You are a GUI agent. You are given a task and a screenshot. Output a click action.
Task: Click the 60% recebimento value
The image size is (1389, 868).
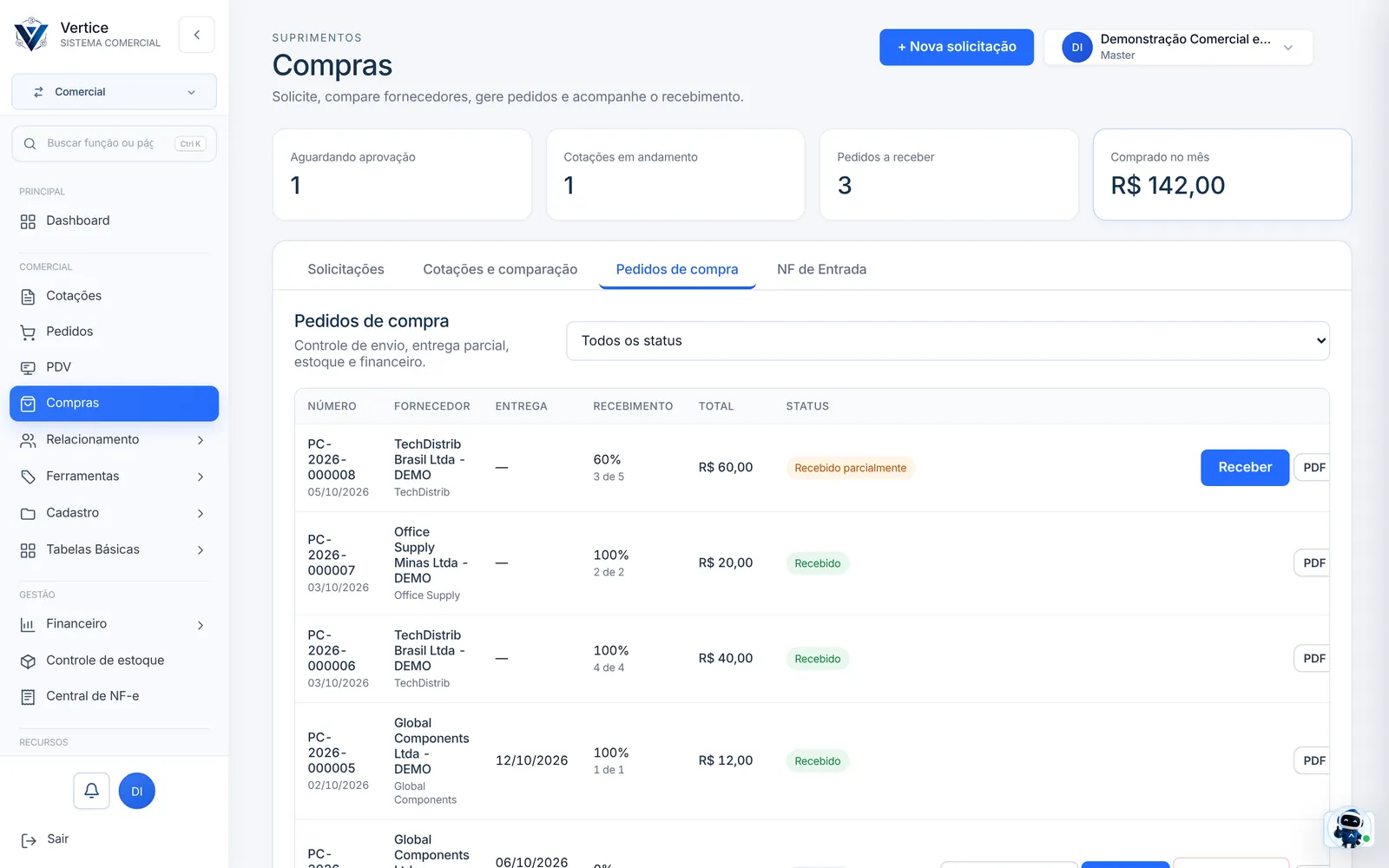pos(607,460)
